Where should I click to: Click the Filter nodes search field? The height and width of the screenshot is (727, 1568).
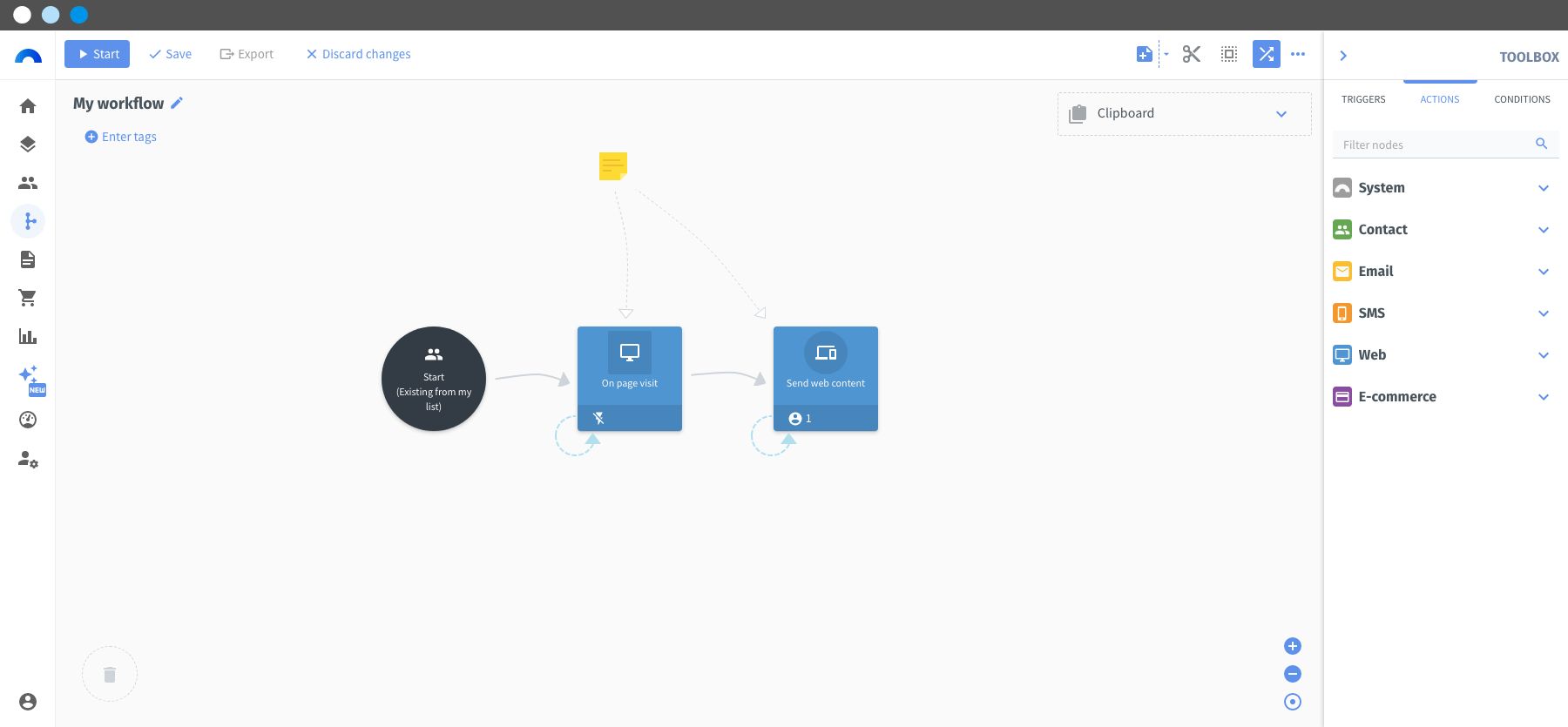(x=1446, y=145)
